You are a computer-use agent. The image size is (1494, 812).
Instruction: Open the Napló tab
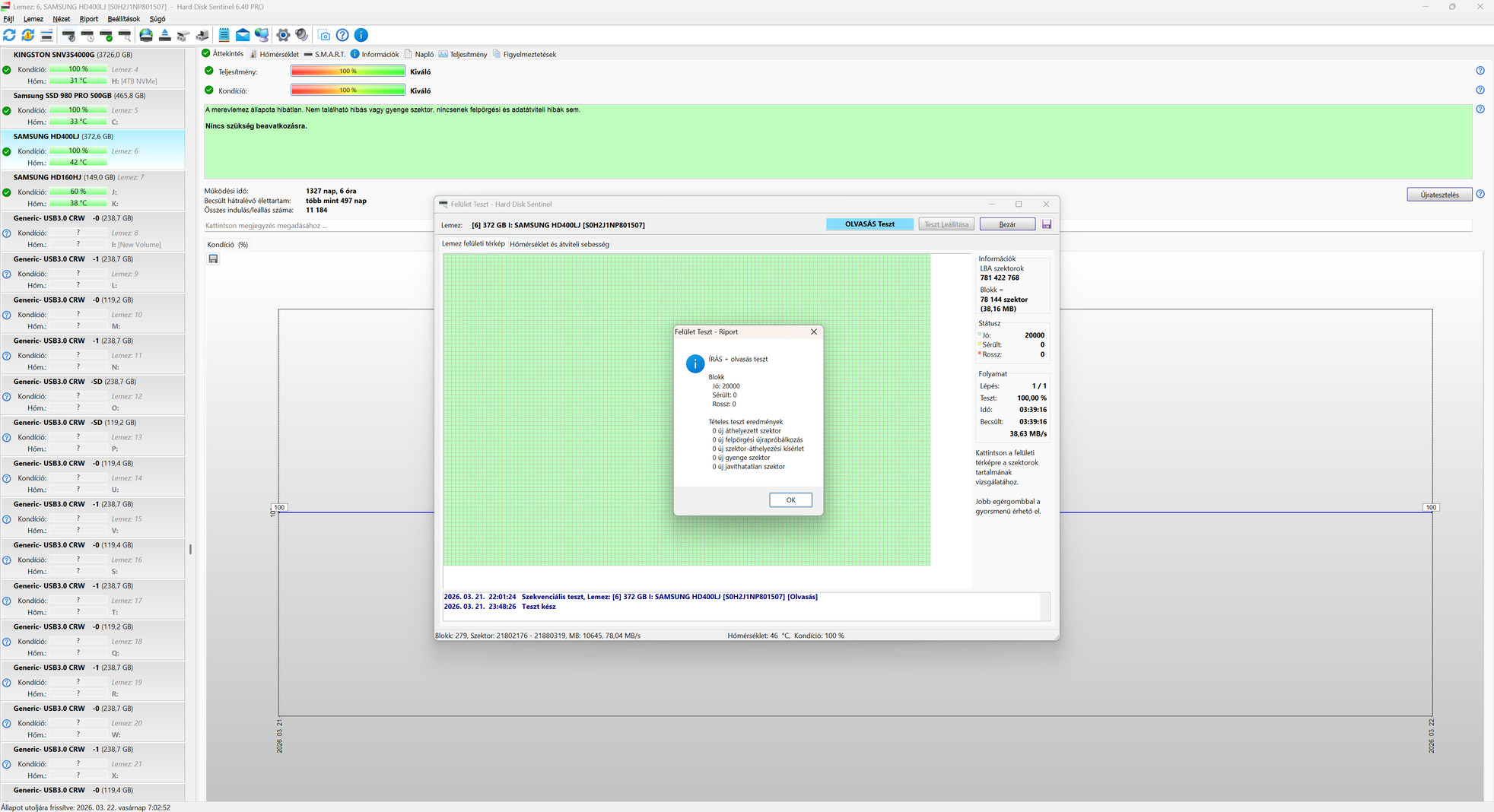pos(419,54)
